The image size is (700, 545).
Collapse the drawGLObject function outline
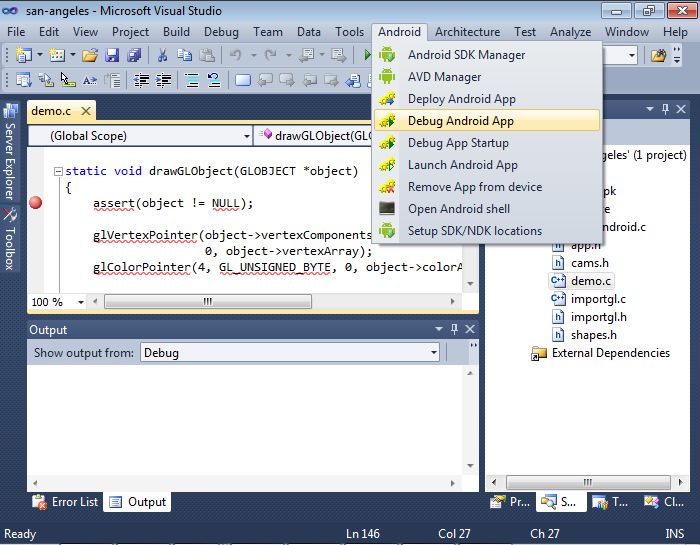coord(58,171)
